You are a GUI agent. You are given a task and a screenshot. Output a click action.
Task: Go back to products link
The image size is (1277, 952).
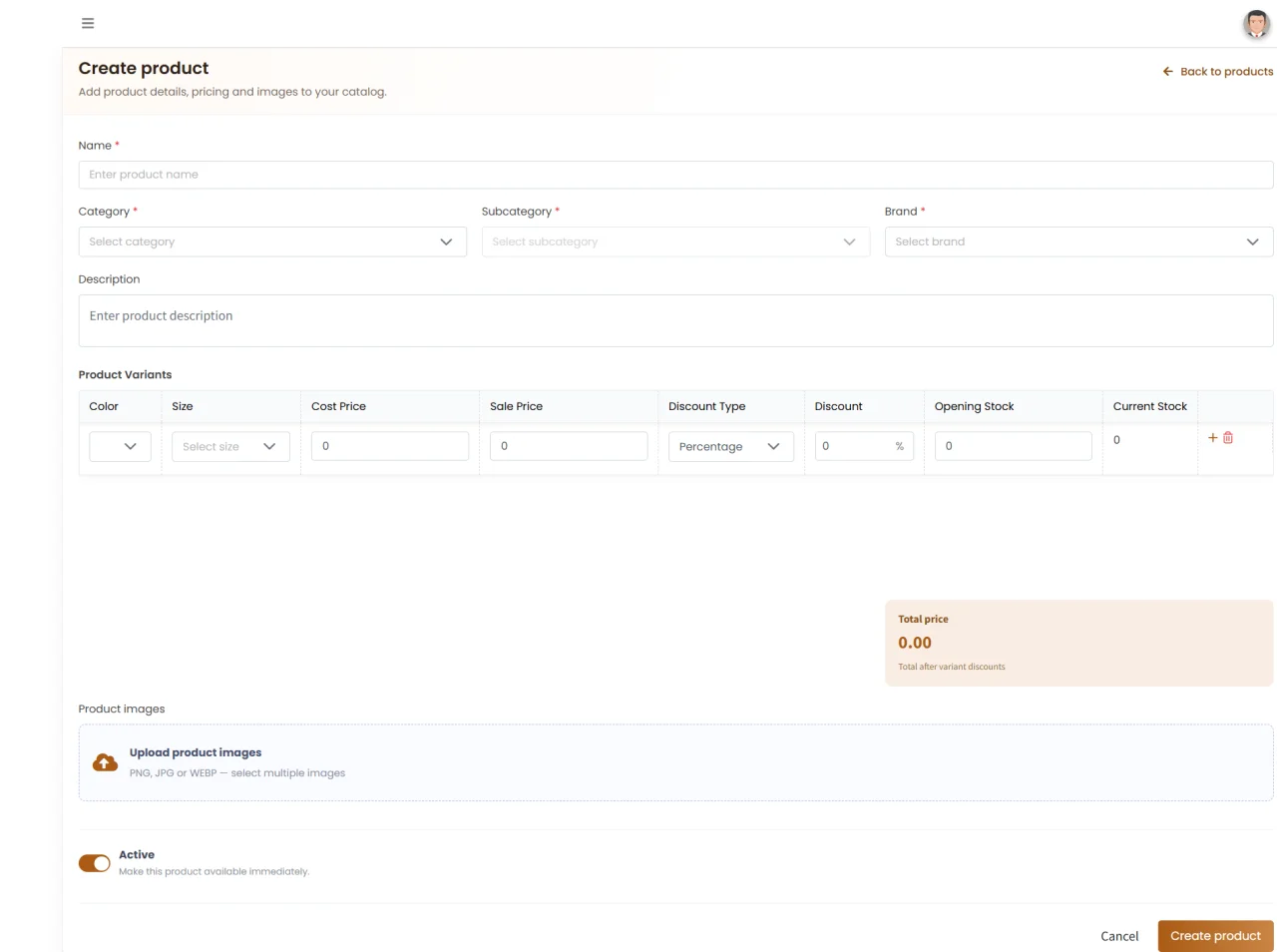[1218, 72]
